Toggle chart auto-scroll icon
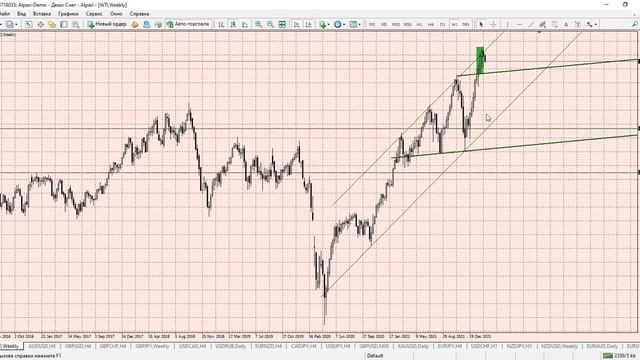 coord(296,24)
